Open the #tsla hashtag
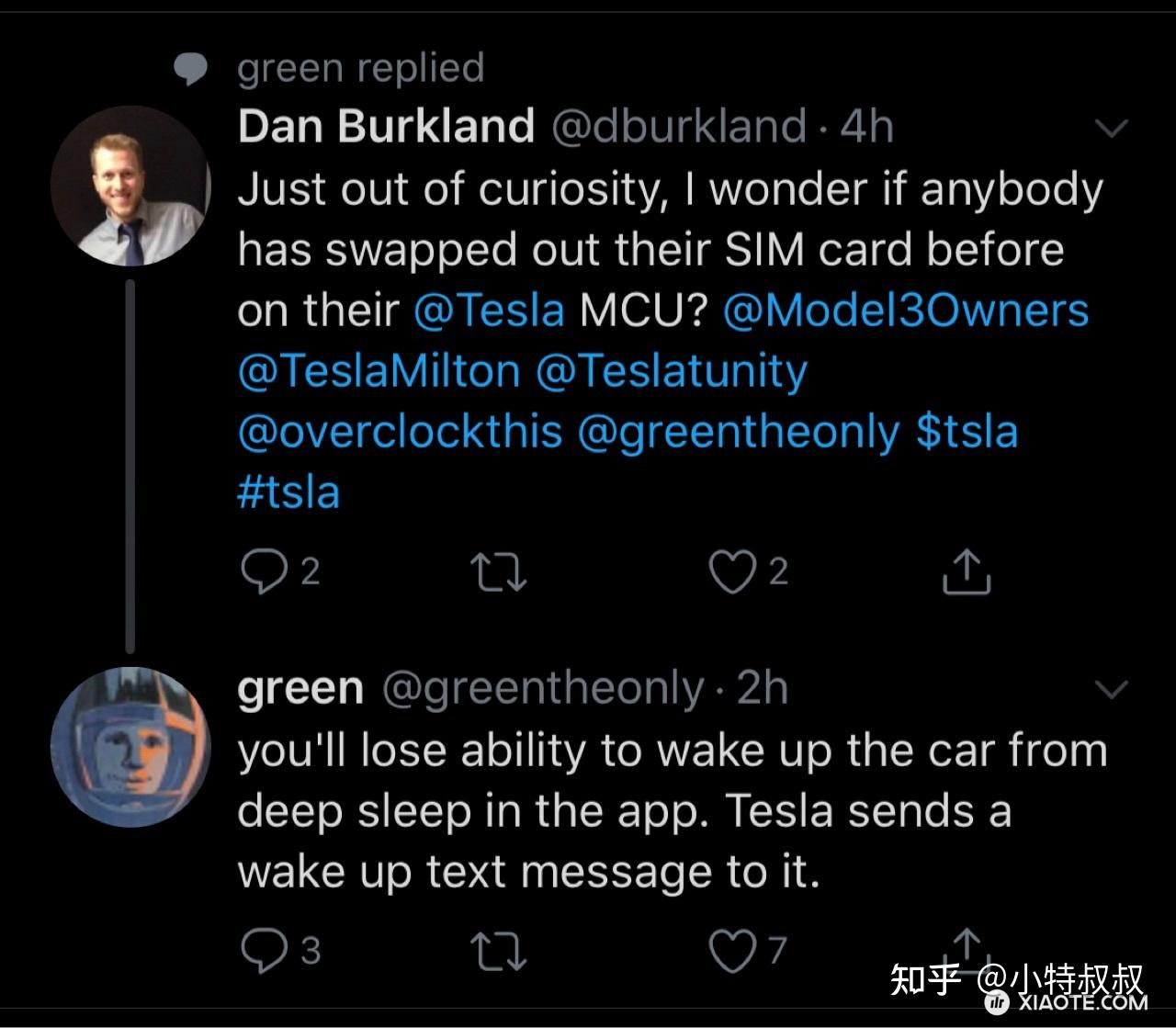This screenshot has width=1176, height=1028. click(288, 492)
